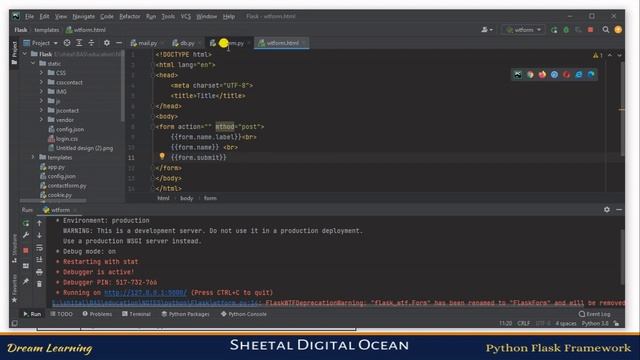The image size is (640, 360).
Task: Open the wtform run configuration dropdown
Action: pos(524,30)
